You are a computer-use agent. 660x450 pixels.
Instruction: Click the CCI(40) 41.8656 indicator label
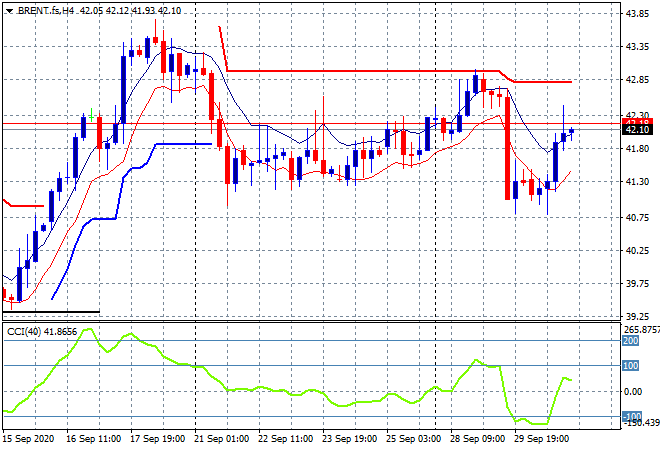(42, 332)
